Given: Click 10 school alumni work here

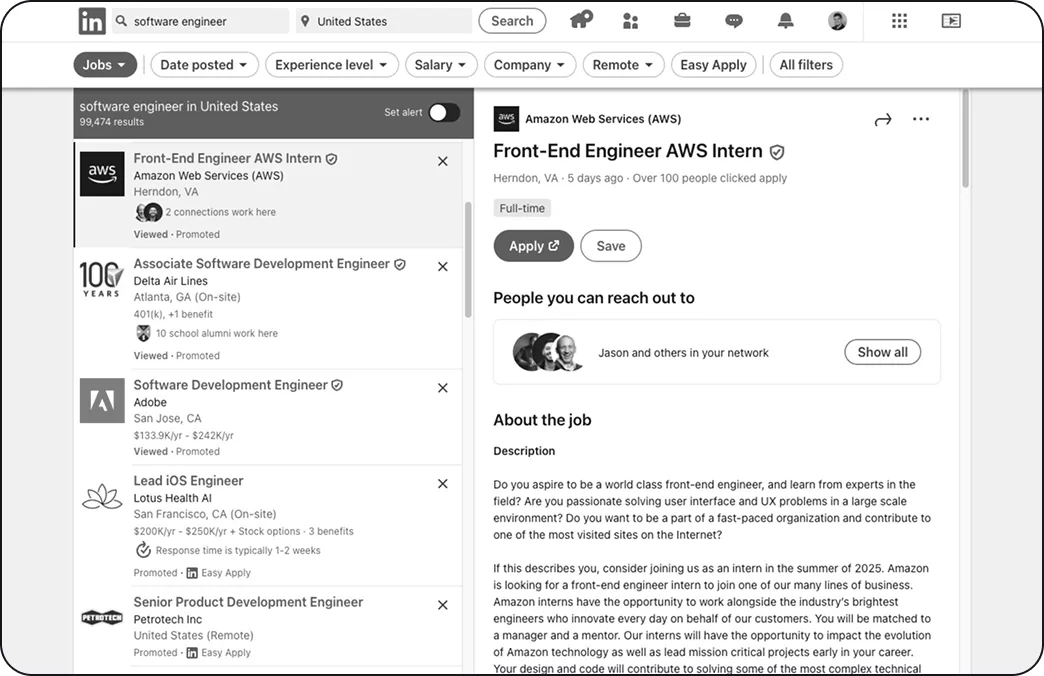Looking at the screenshot, I should click(216, 333).
